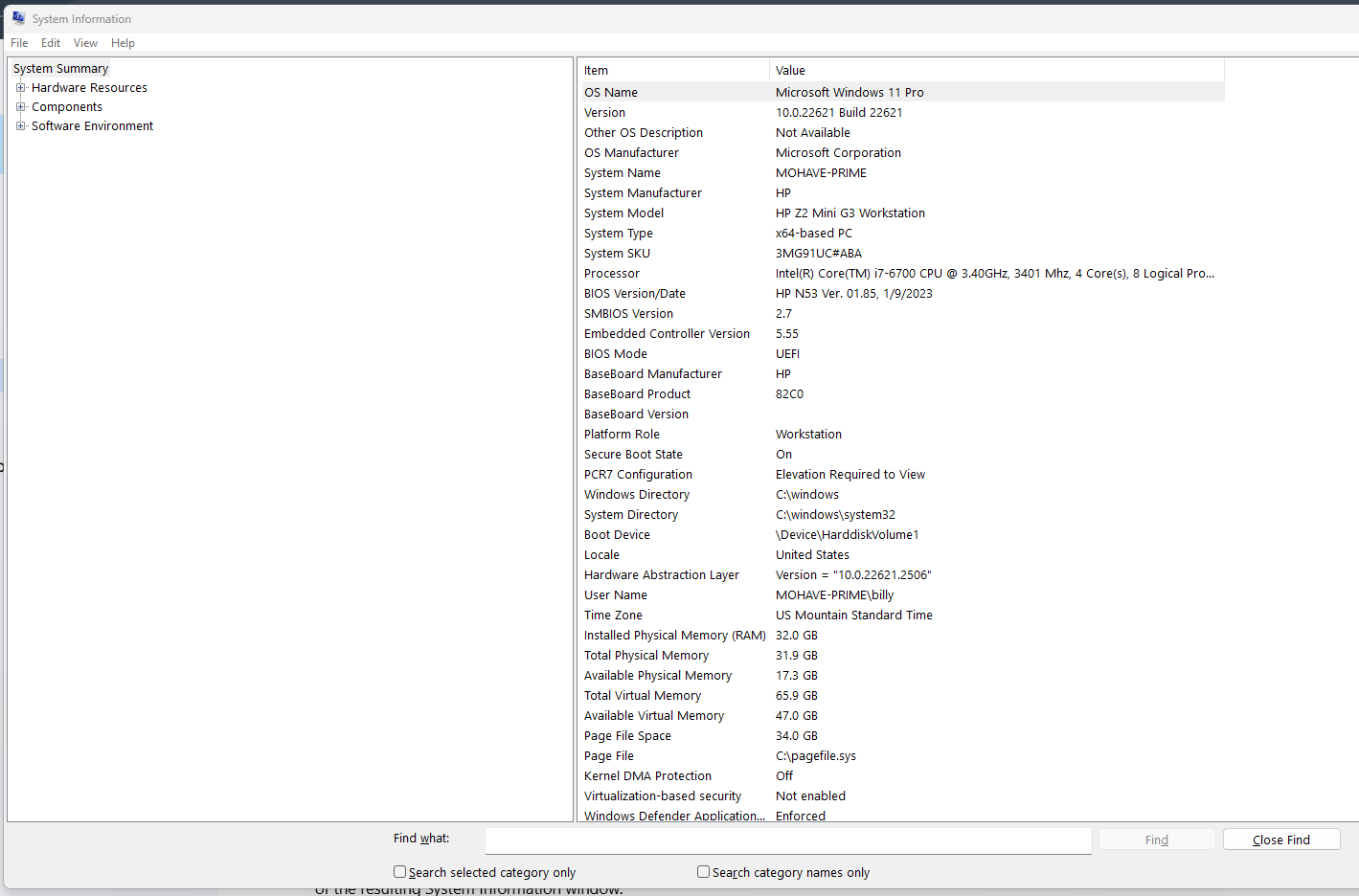
Task: Select the Hardware Abstraction Layer row
Action: 901,575
